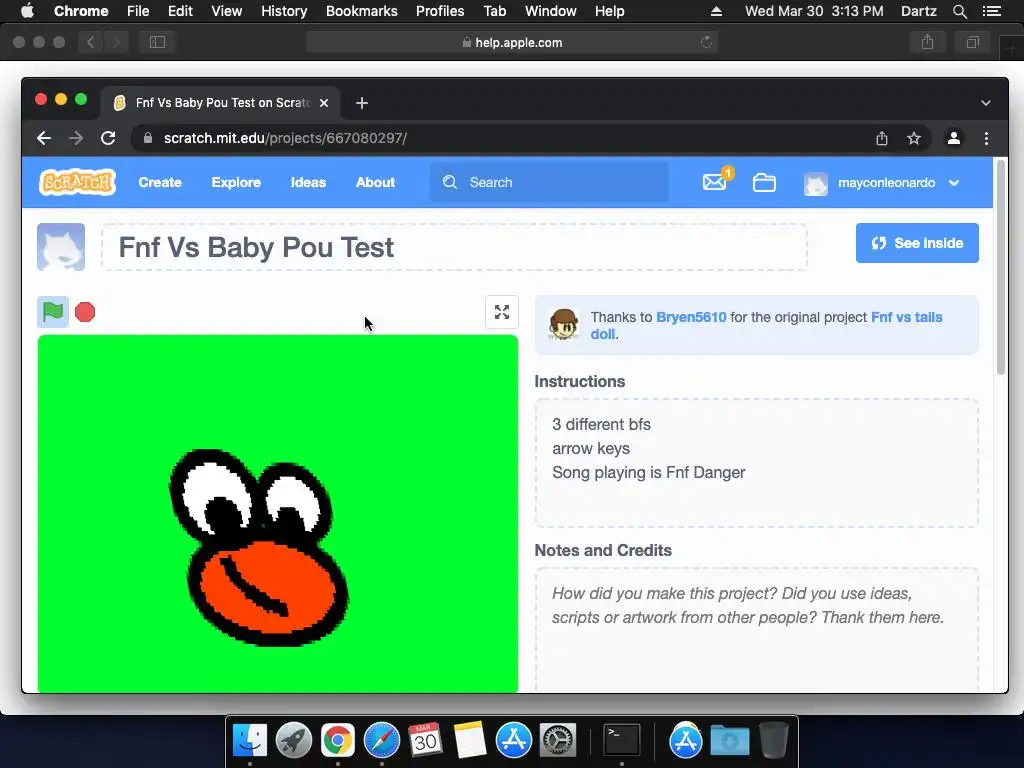Open Scratch messages envelope icon

point(714,182)
